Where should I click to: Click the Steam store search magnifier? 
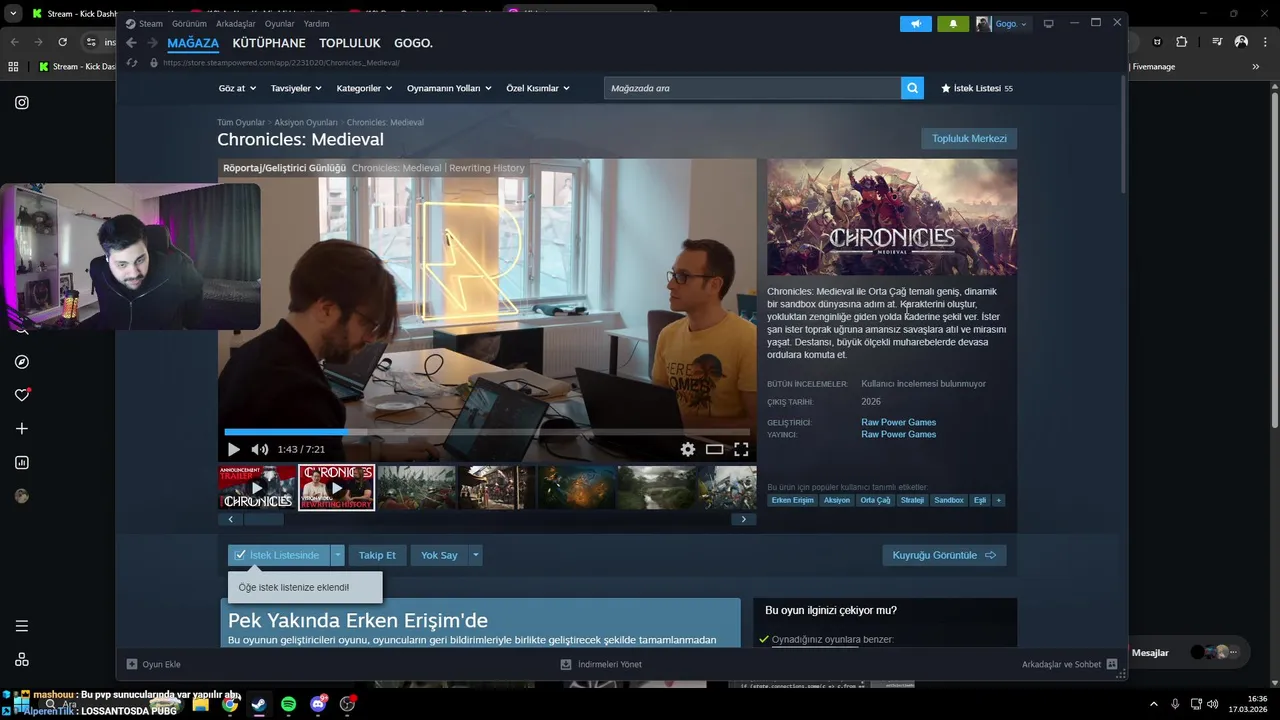(912, 88)
